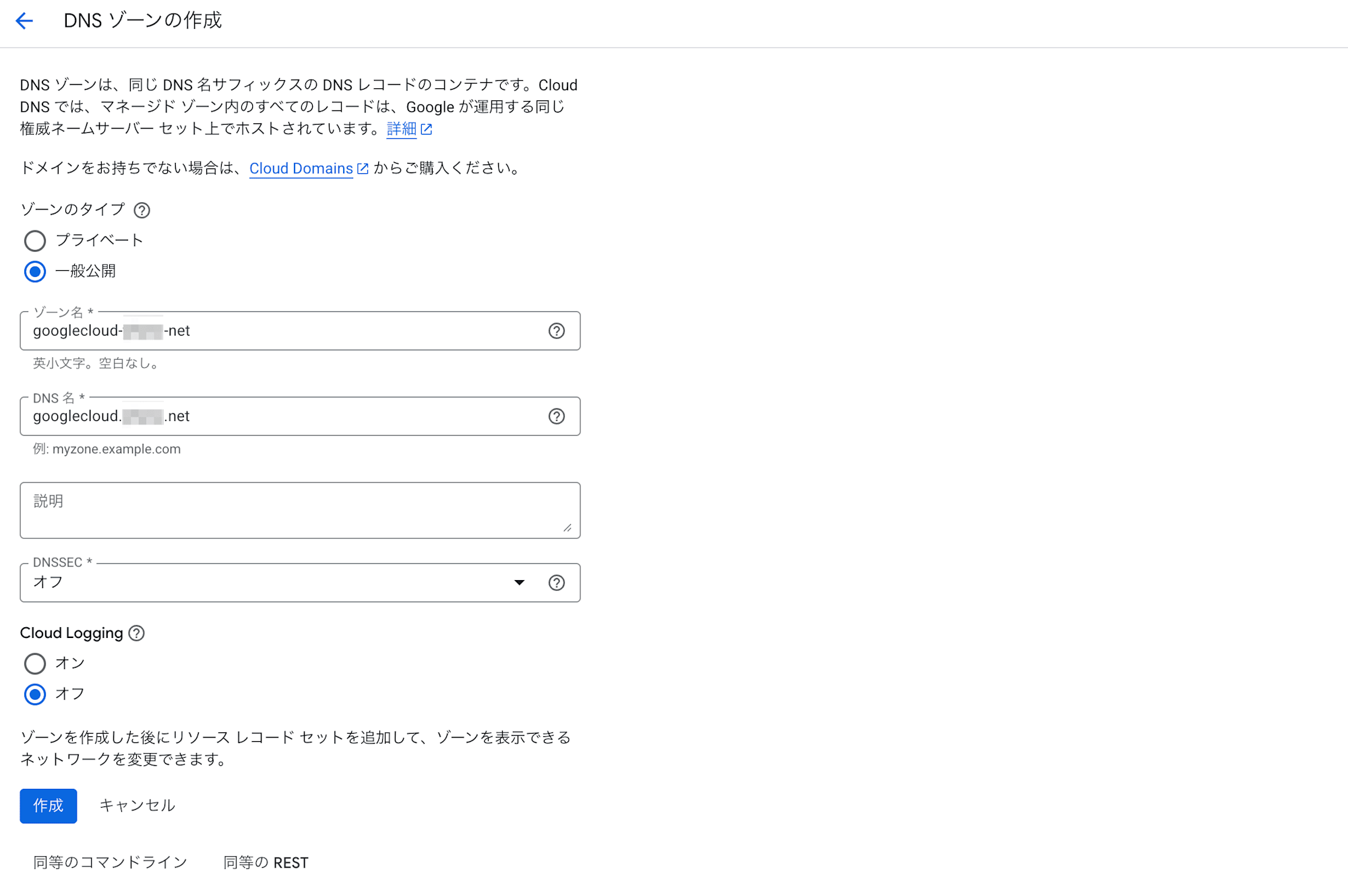Set Cloud Logging to オフ
The image size is (1348, 896).
tap(35, 694)
